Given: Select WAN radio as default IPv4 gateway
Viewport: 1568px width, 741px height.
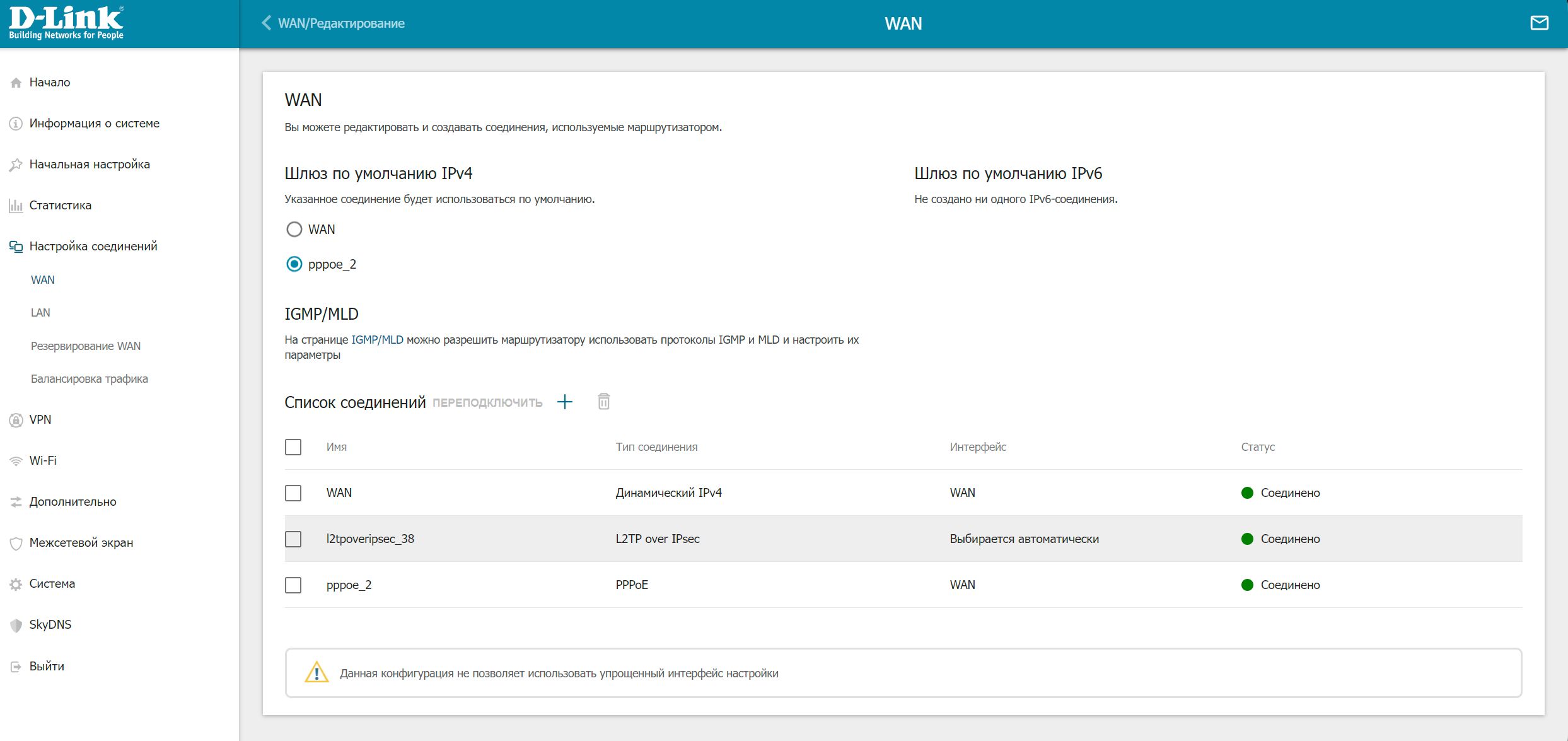Looking at the screenshot, I should 294,230.
